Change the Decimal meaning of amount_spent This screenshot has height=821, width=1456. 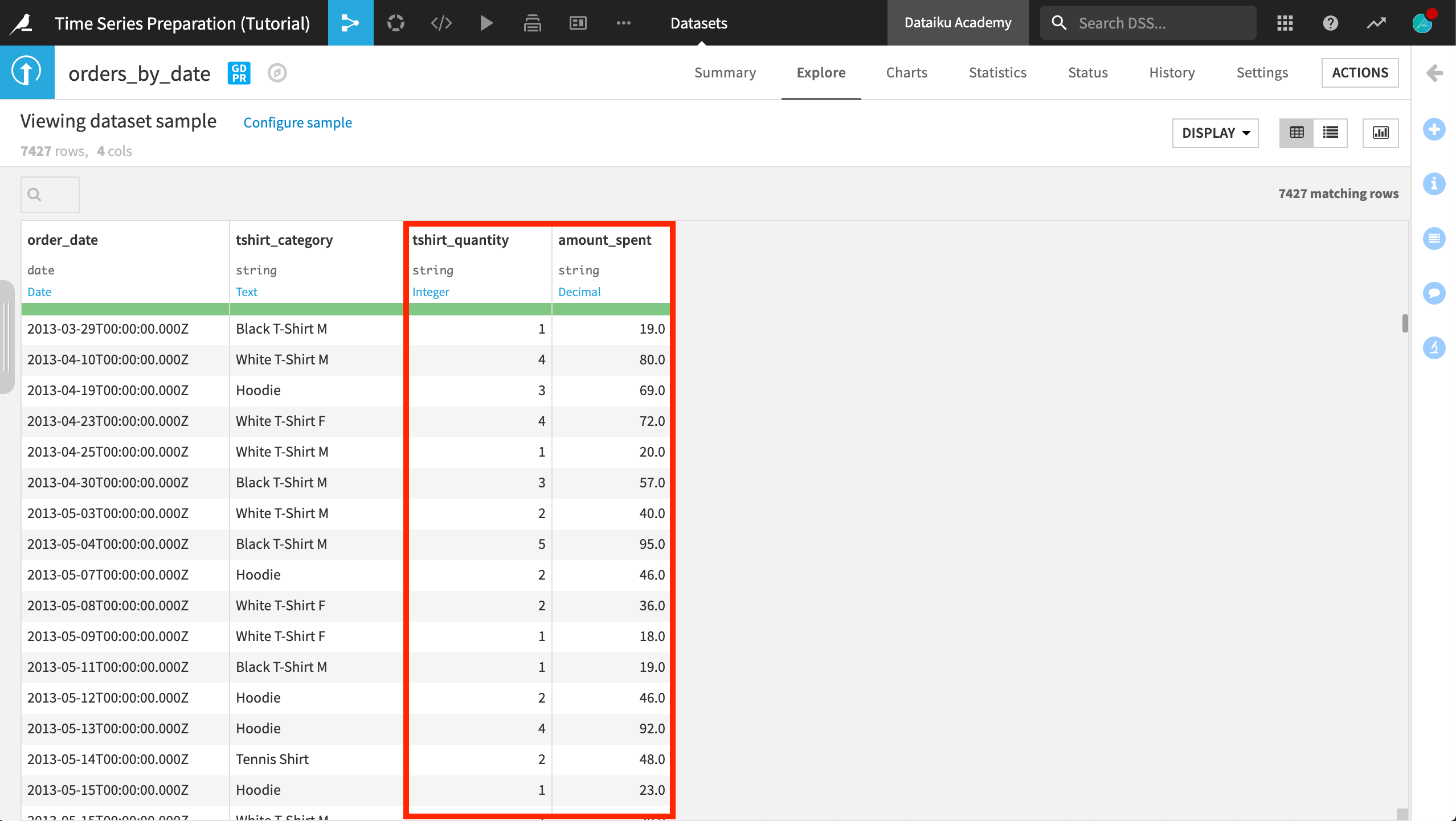pos(579,292)
